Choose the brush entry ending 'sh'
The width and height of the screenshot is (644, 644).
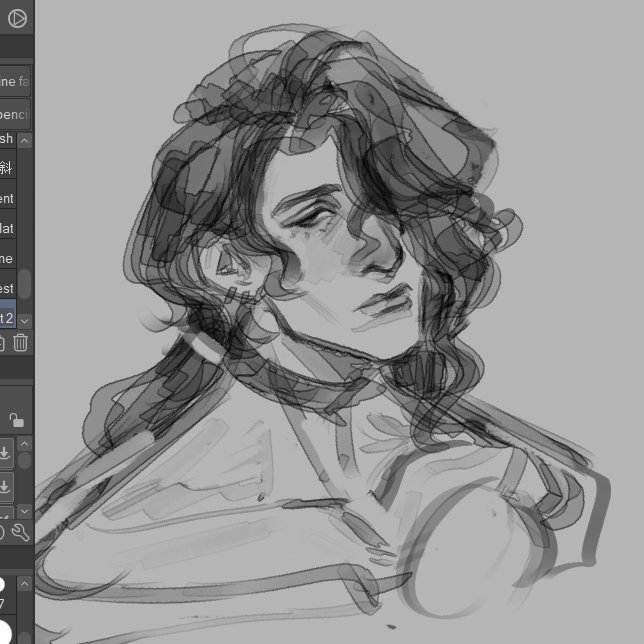[8, 139]
